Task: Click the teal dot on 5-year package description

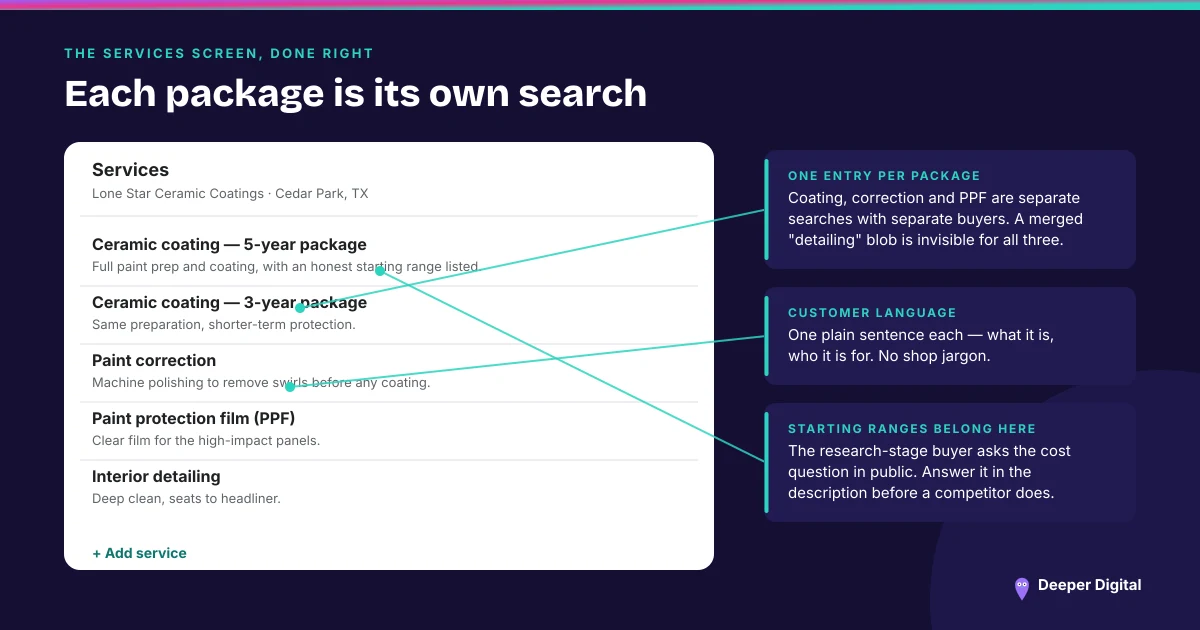Action: (380, 270)
